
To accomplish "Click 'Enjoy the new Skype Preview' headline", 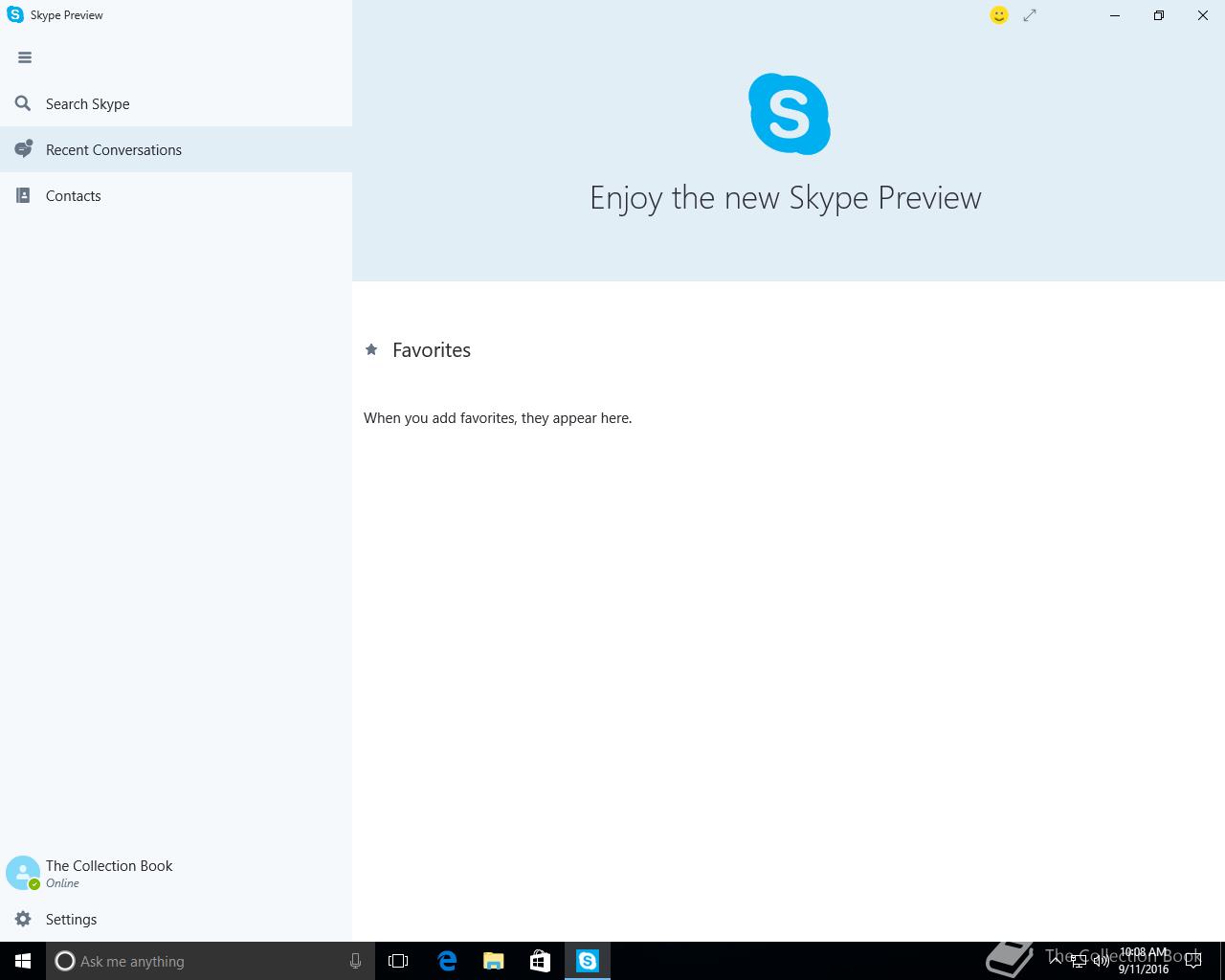I will pyautogui.click(x=786, y=198).
